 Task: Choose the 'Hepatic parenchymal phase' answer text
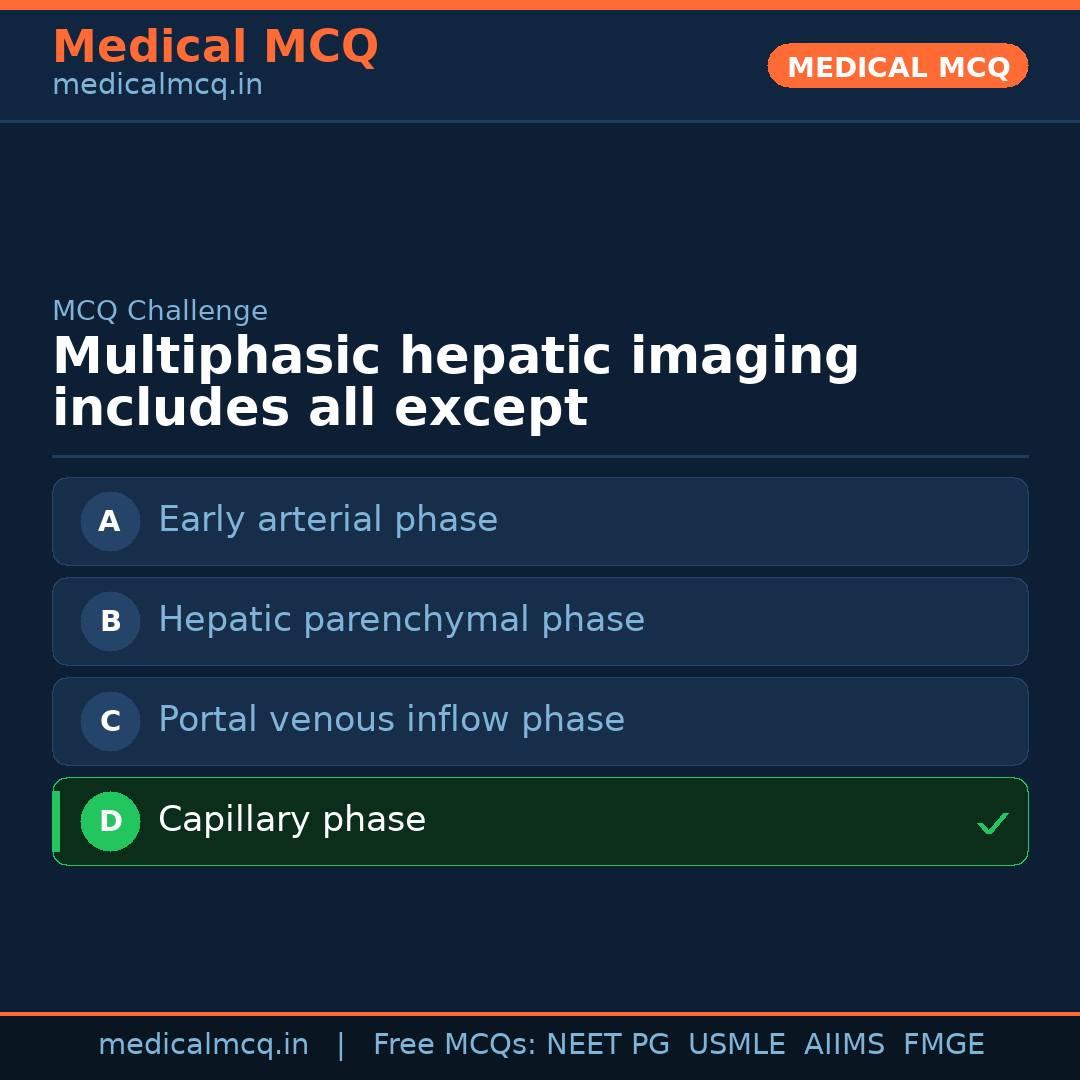pos(401,620)
